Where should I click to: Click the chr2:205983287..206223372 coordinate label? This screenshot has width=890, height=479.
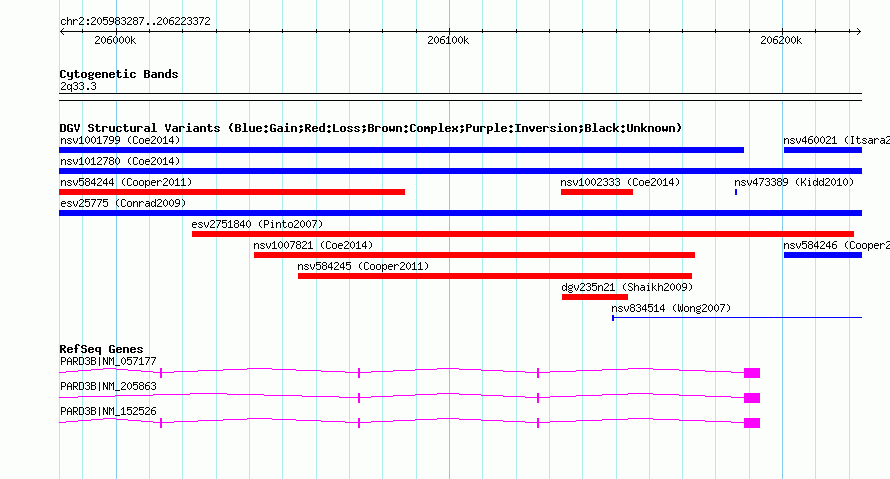coord(135,22)
